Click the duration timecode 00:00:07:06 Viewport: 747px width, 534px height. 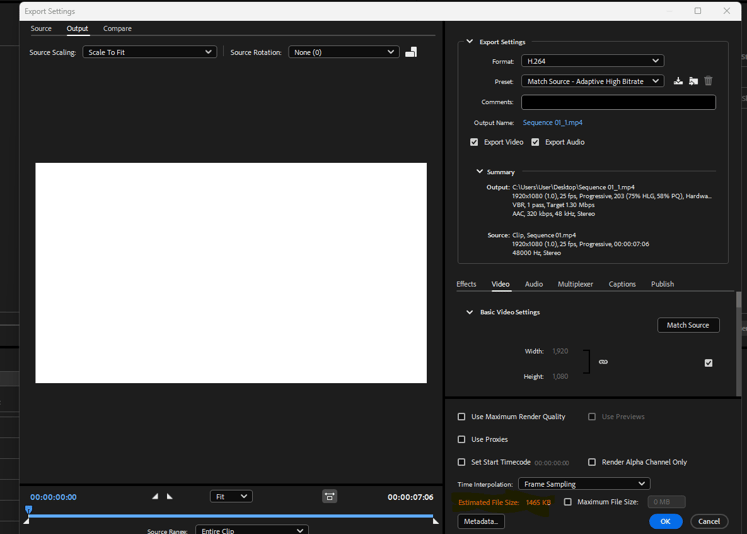(x=410, y=497)
